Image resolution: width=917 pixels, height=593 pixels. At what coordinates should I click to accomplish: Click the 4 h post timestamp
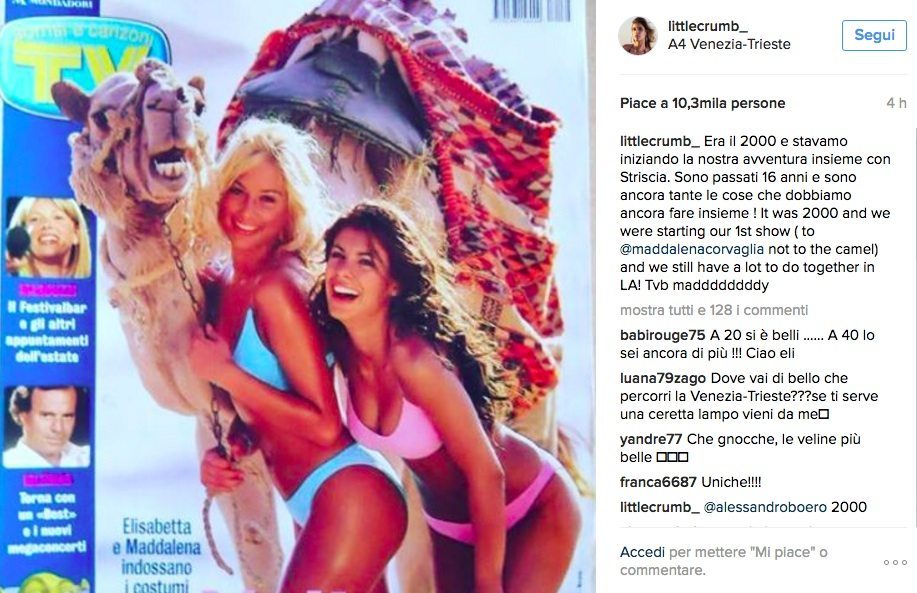pyautogui.click(x=896, y=104)
